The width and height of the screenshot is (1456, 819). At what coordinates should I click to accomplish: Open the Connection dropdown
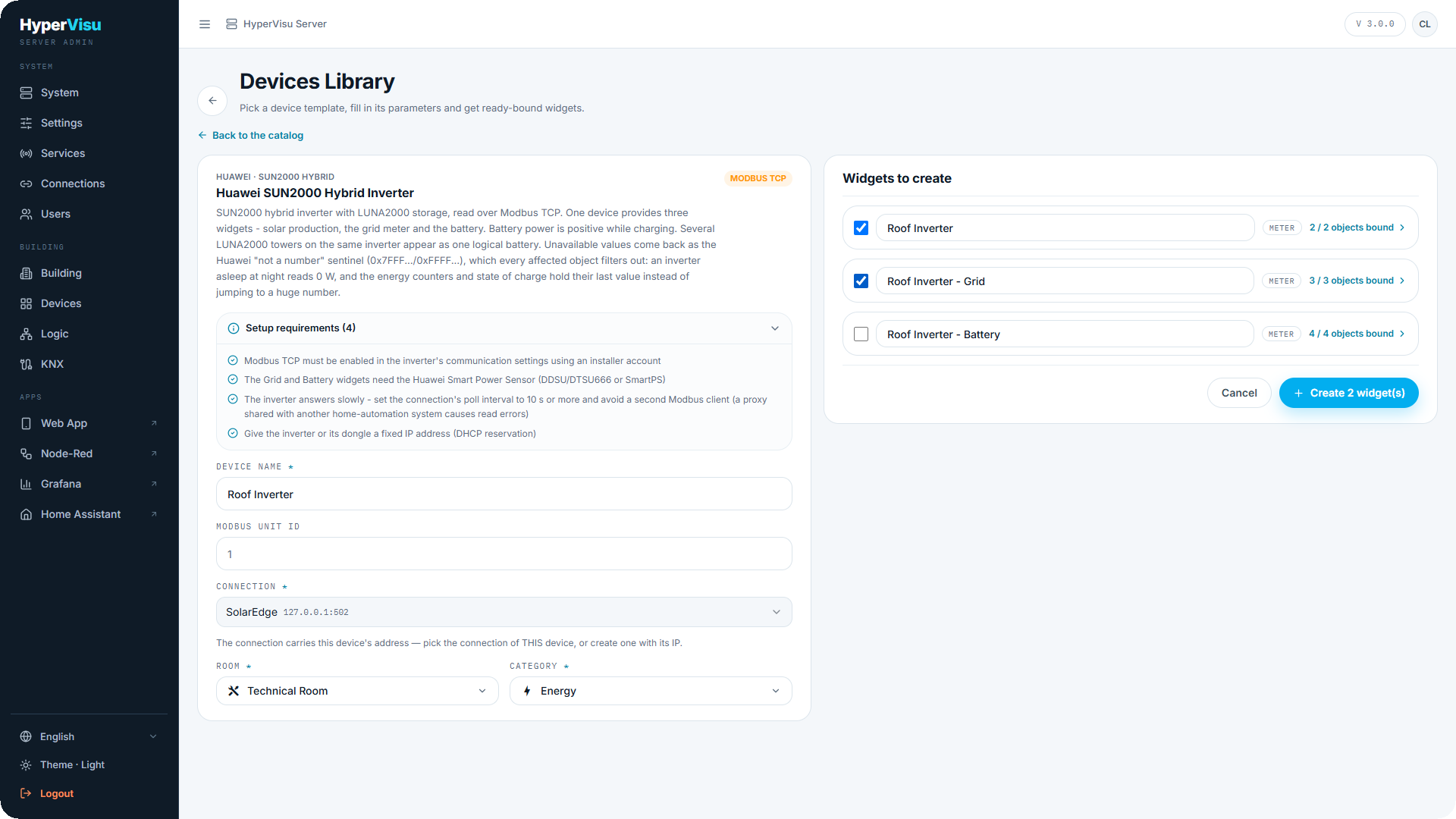504,612
